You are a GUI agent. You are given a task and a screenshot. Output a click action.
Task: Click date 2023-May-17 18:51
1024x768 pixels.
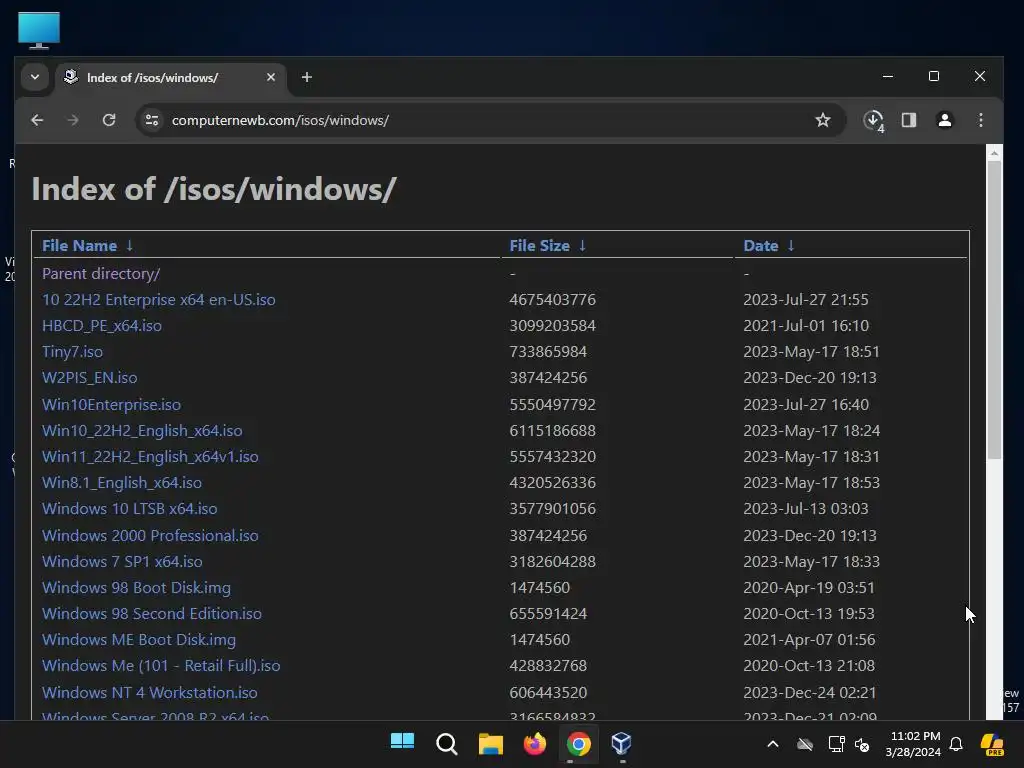[811, 352]
